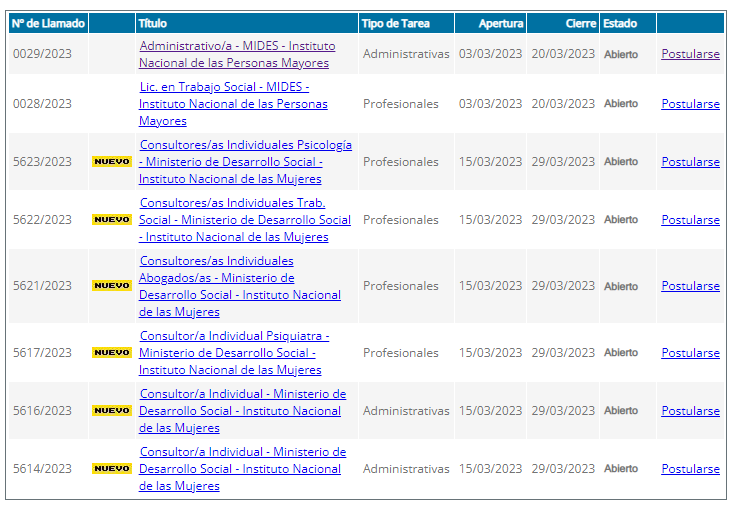Select call number 0029/2023
This screenshot has height=509, width=735.
coord(42,54)
